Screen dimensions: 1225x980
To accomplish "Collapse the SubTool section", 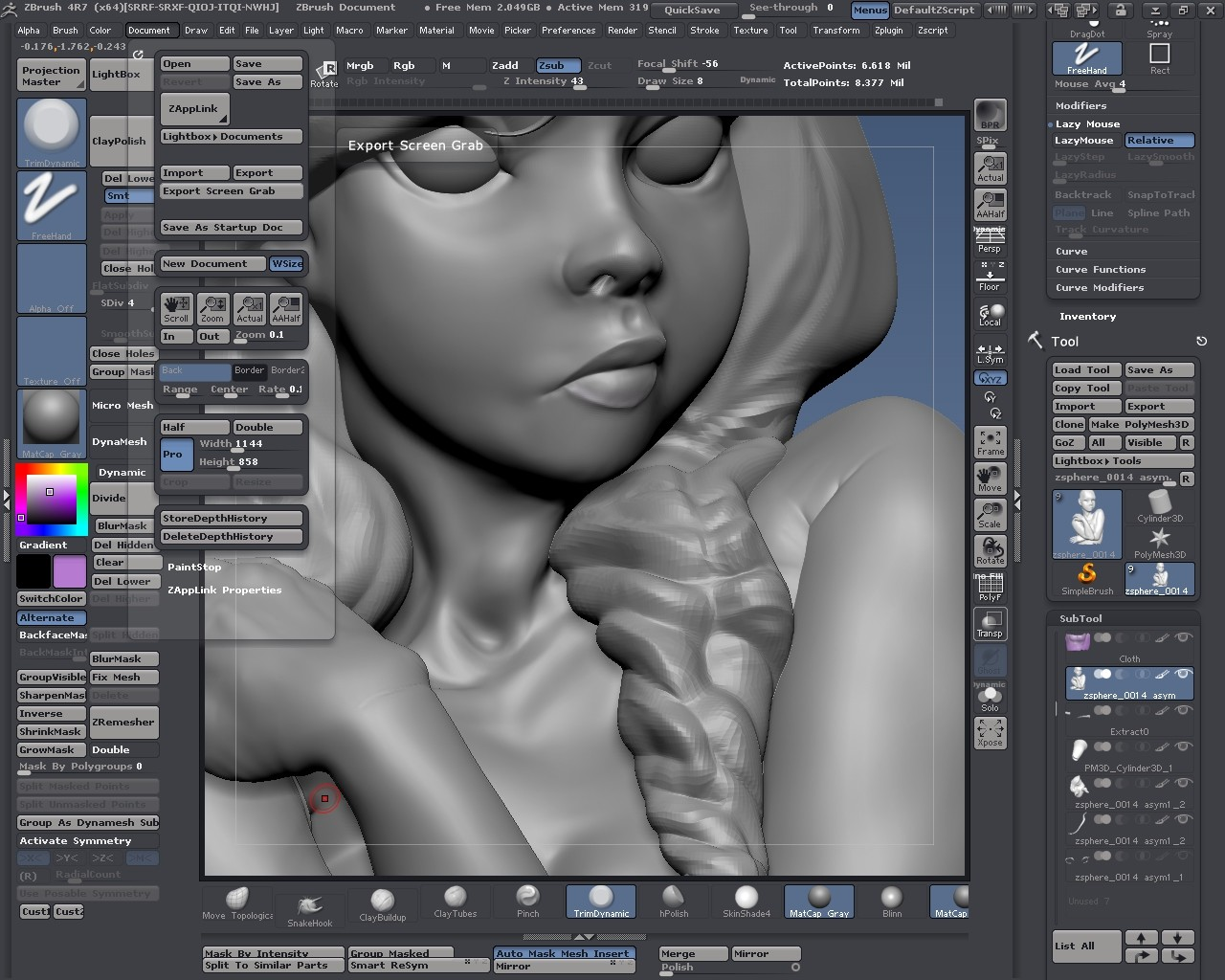I will (x=1080, y=619).
